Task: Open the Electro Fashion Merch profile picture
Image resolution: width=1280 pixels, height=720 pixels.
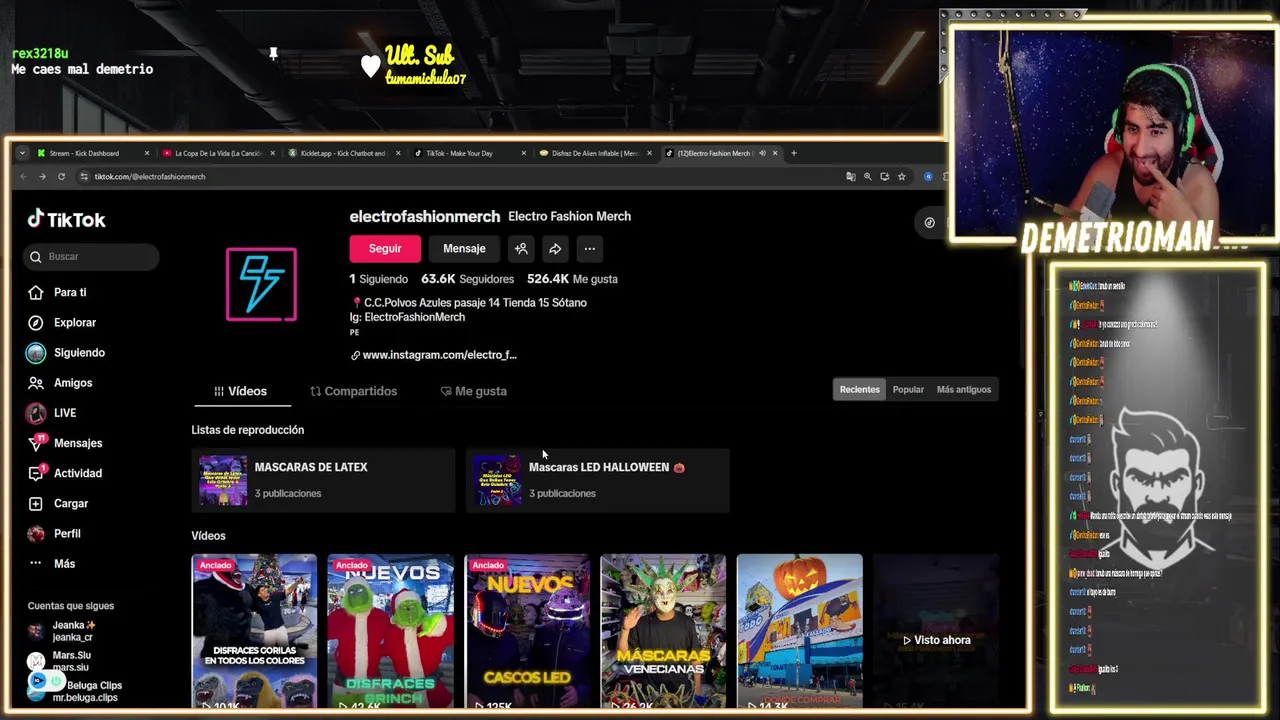Action: click(261, 284)
